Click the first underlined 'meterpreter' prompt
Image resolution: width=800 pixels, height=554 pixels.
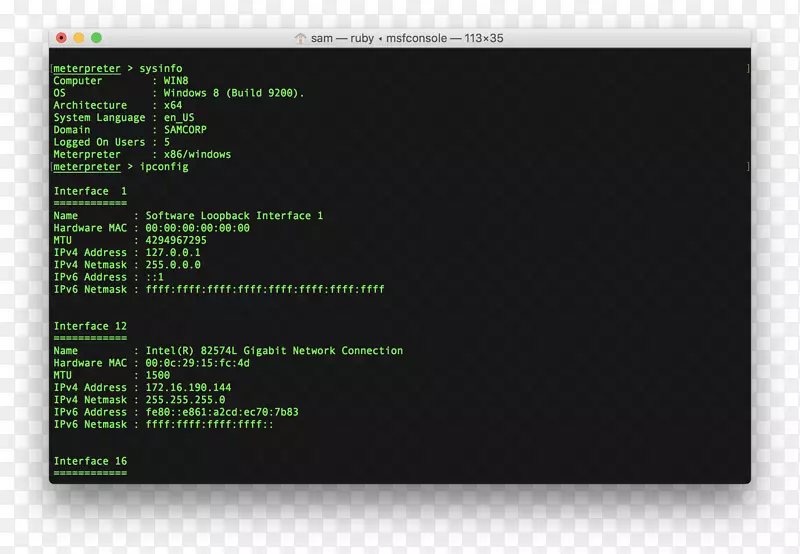(x=87, y=68)
